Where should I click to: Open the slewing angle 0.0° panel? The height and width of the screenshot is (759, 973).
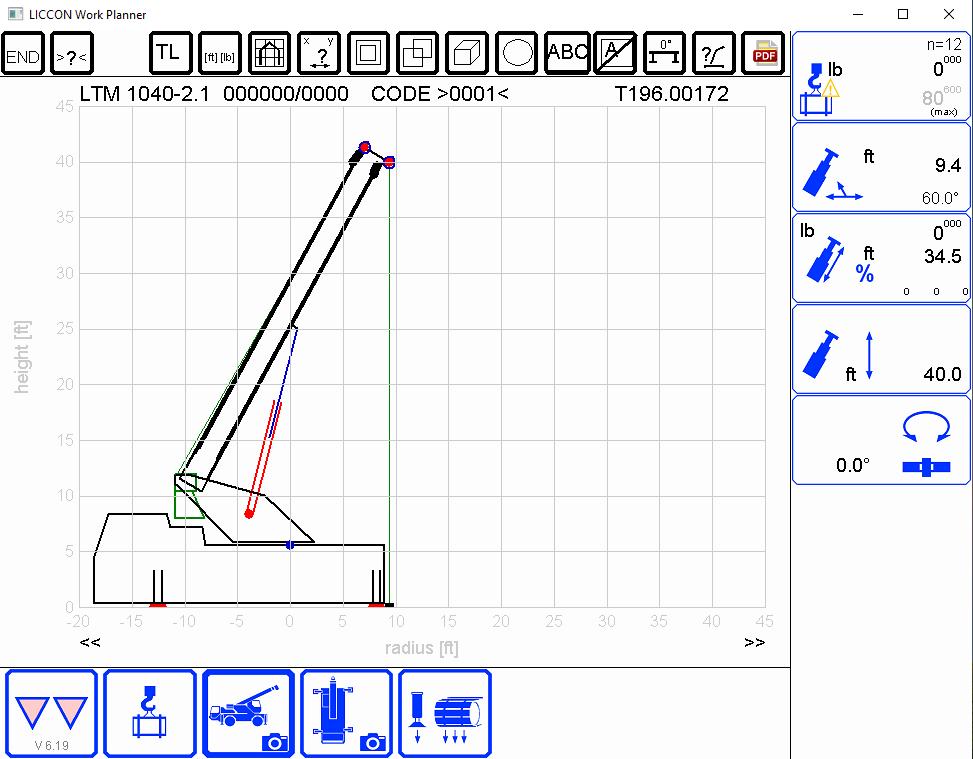click(881, 440)
